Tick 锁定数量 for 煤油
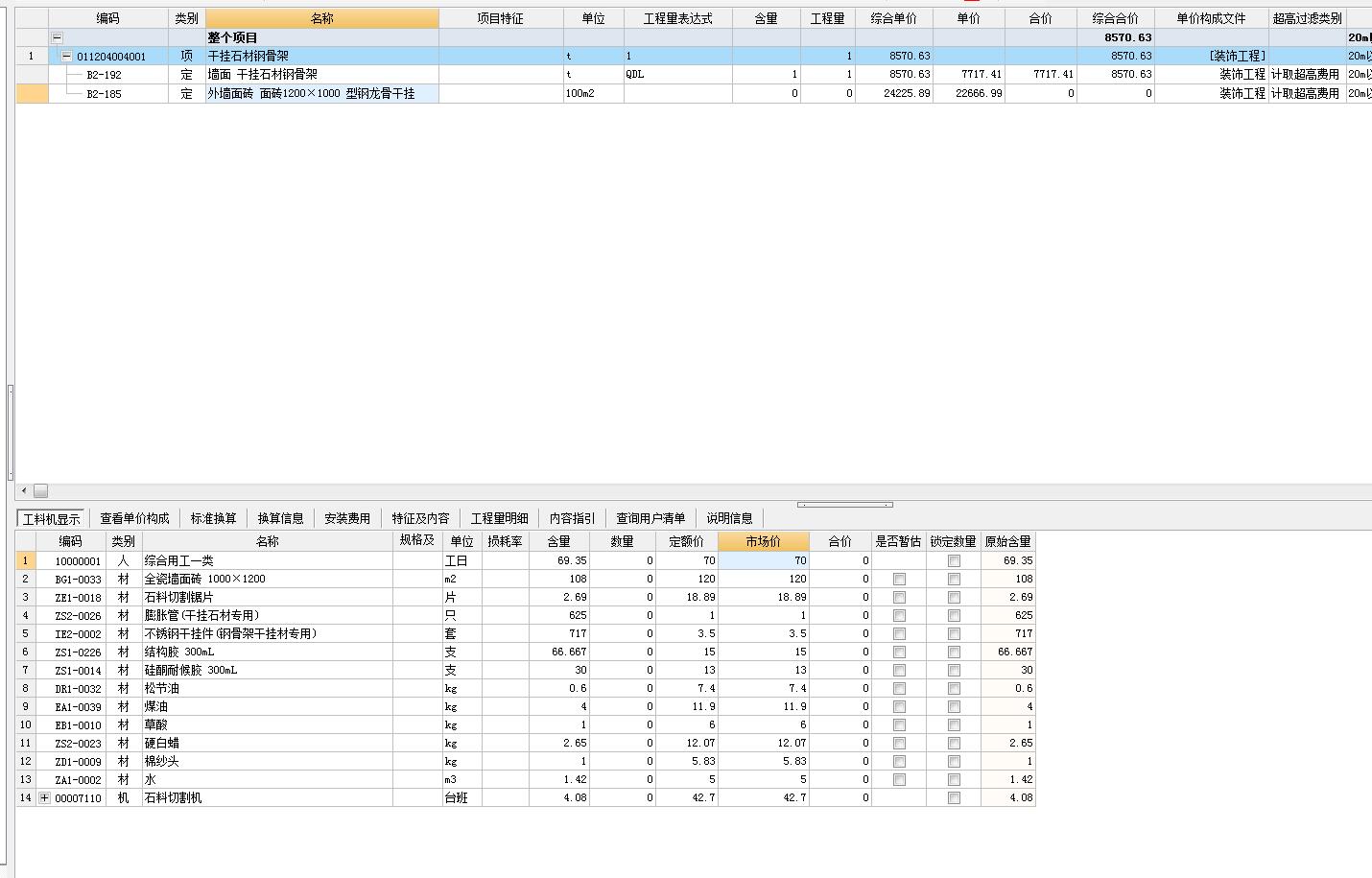 coord(954,706)
